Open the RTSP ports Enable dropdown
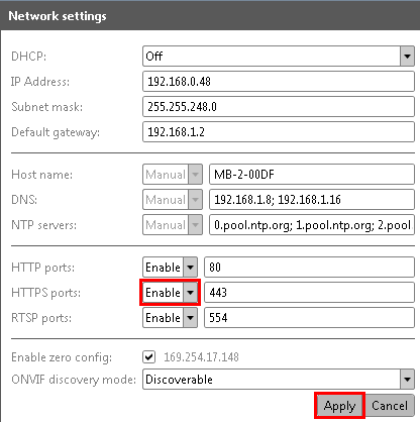 pos(170,318)
